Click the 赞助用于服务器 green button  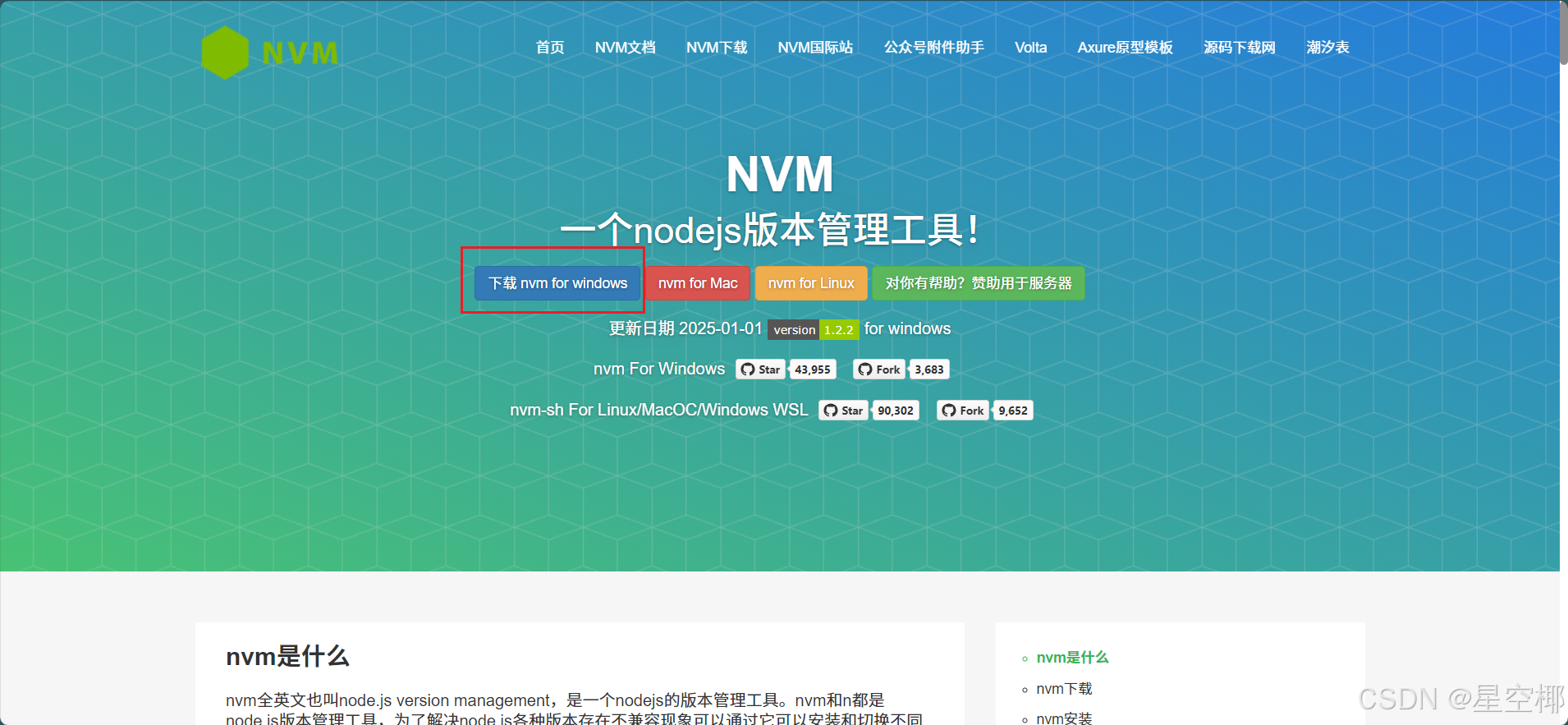[978, 283]
